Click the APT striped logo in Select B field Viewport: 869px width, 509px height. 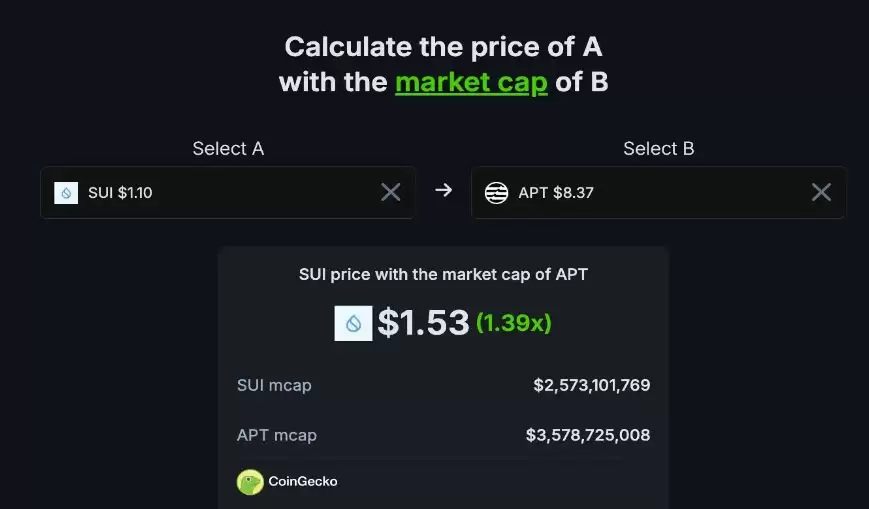pyautogui.click(x=496, y=193)
